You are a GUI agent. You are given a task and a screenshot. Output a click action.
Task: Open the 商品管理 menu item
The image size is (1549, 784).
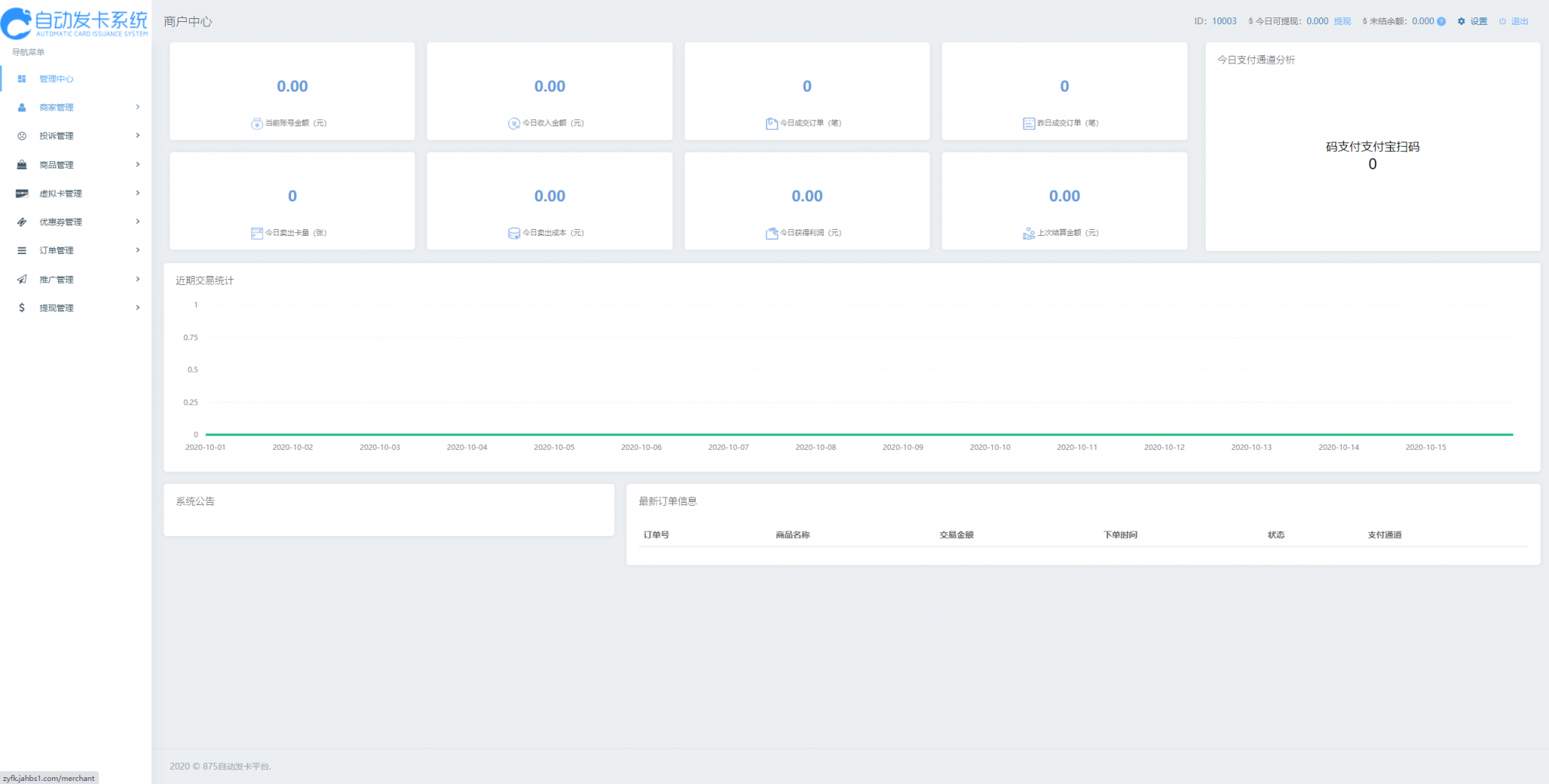click(57, 165)
